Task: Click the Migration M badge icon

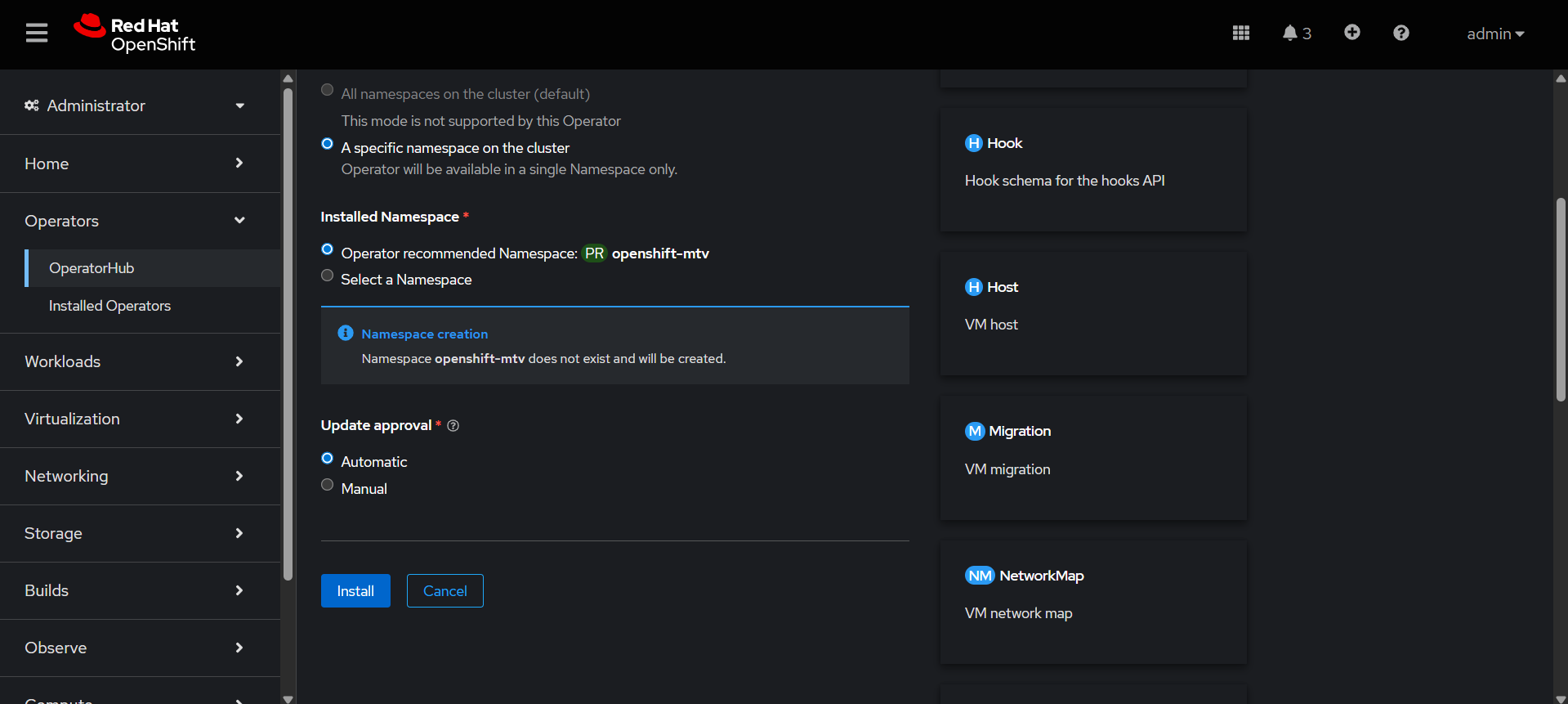Action: click(x=974, y=431)
